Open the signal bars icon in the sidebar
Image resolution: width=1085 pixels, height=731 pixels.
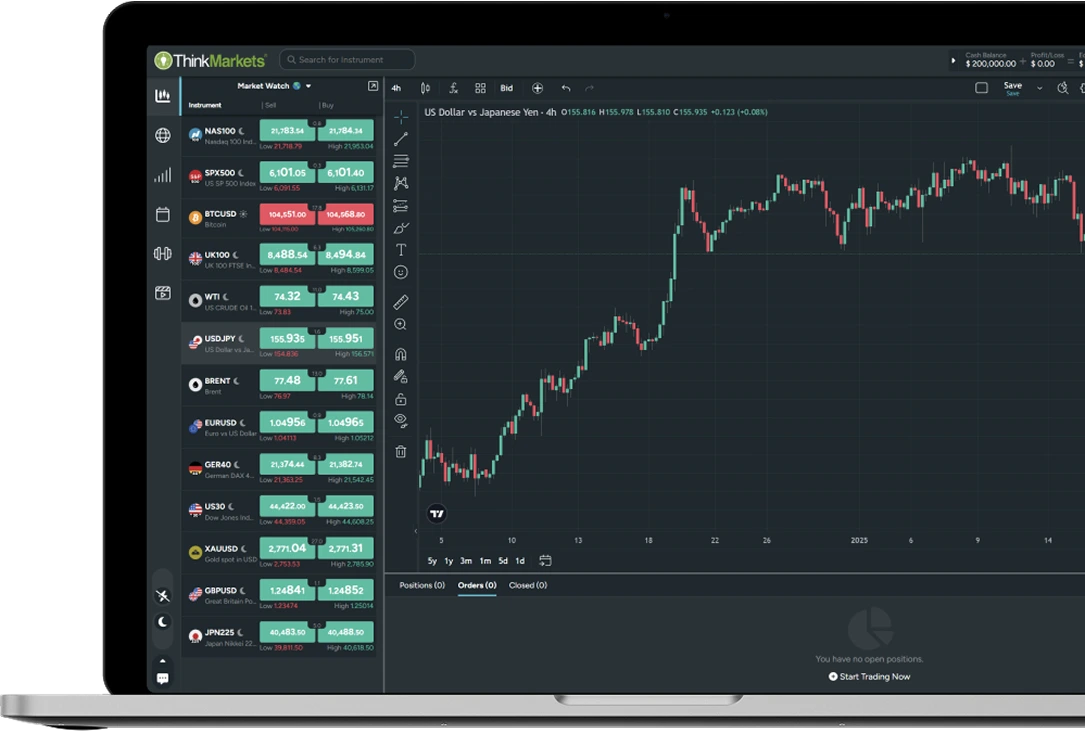click(x=163, y=175)
